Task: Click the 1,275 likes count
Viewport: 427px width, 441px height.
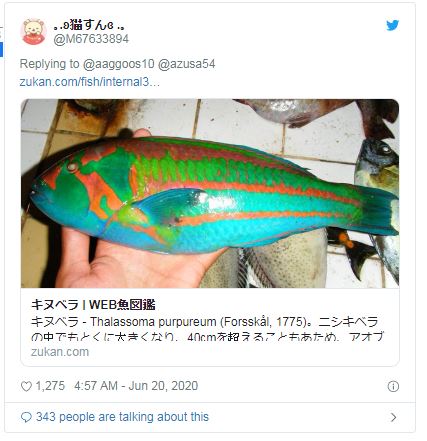Action: (x=50, y=386)
